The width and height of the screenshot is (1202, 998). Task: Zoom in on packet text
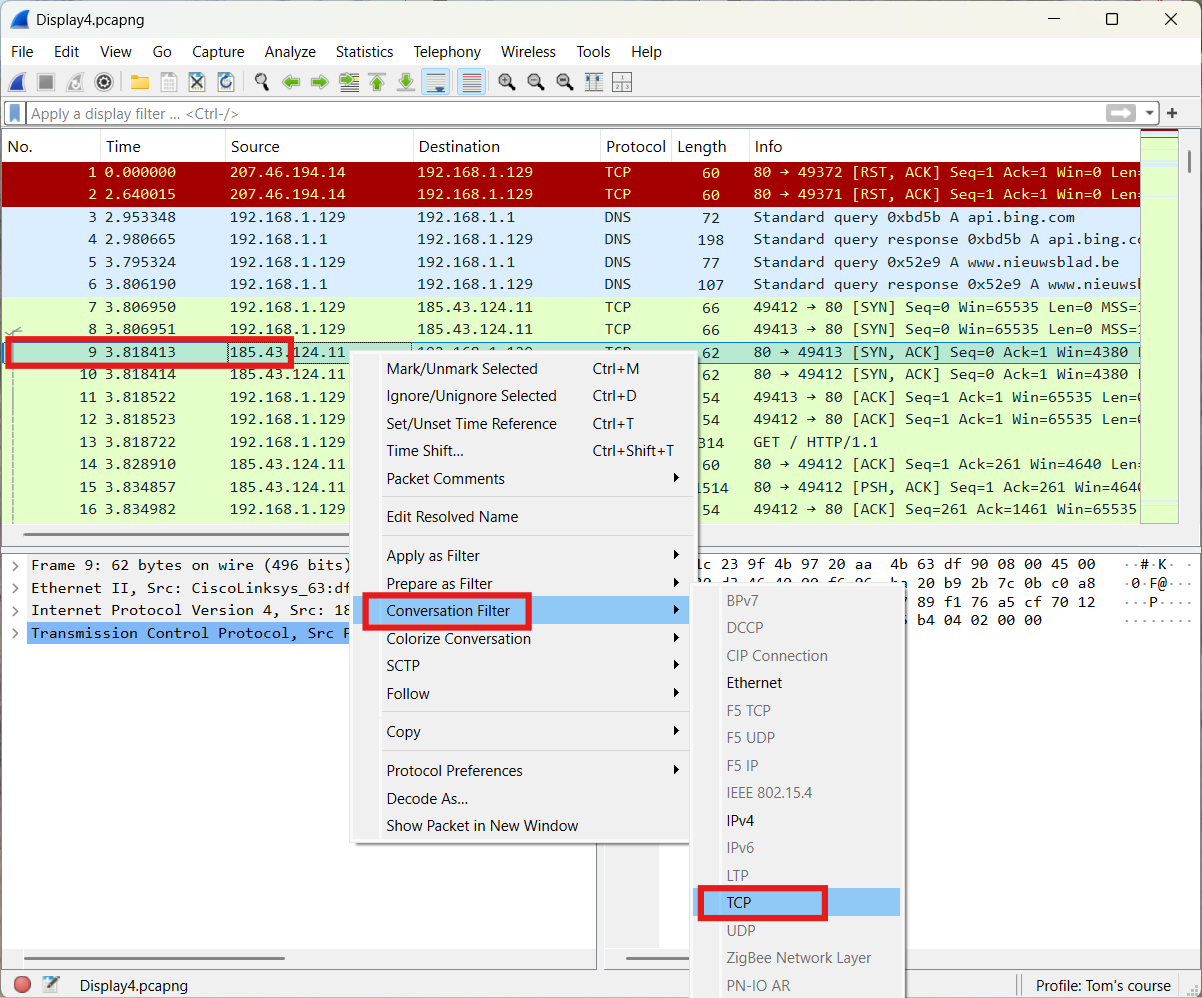click(x=507, y=82)
